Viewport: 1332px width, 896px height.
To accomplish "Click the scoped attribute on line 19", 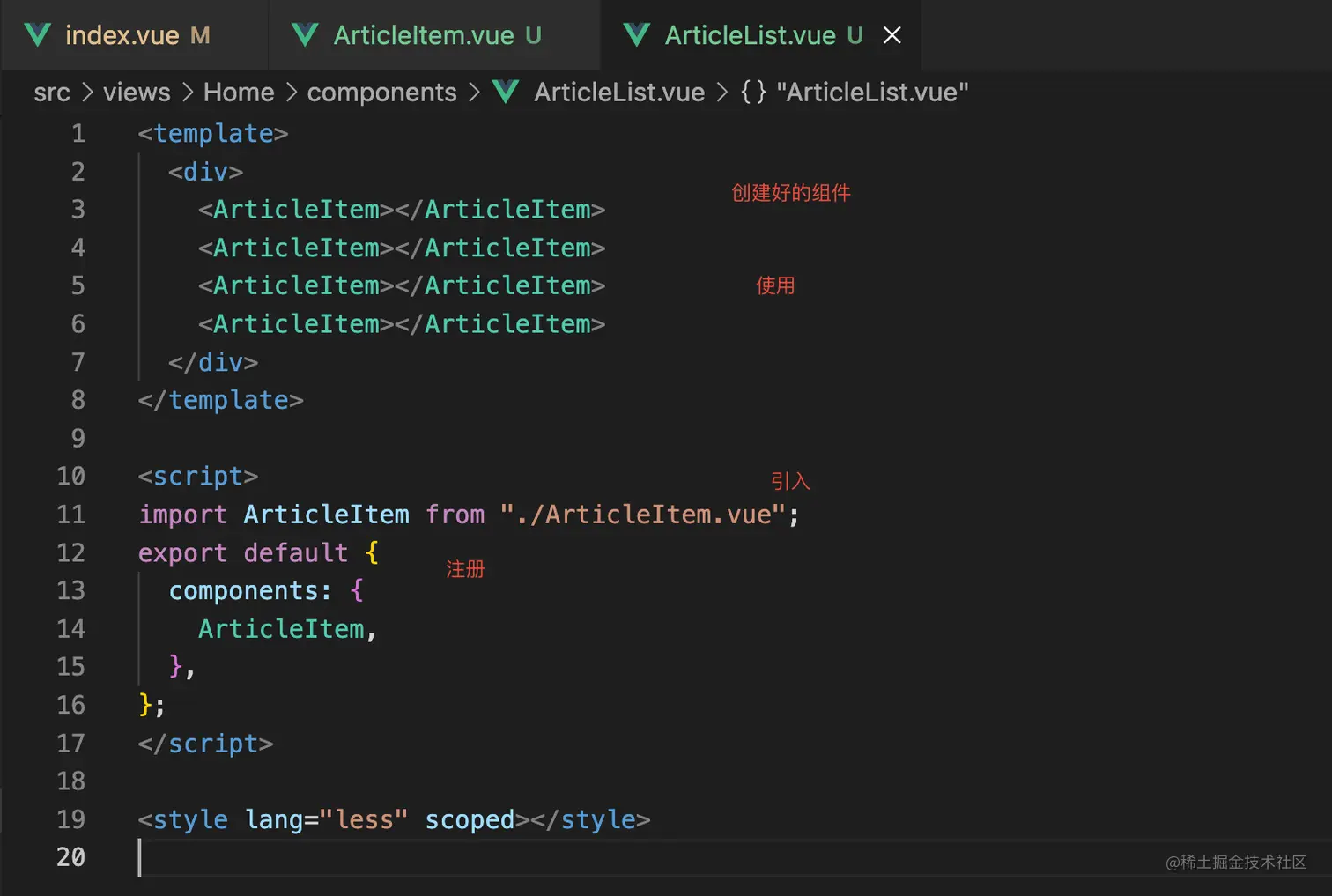I will [x=470, y=820].
